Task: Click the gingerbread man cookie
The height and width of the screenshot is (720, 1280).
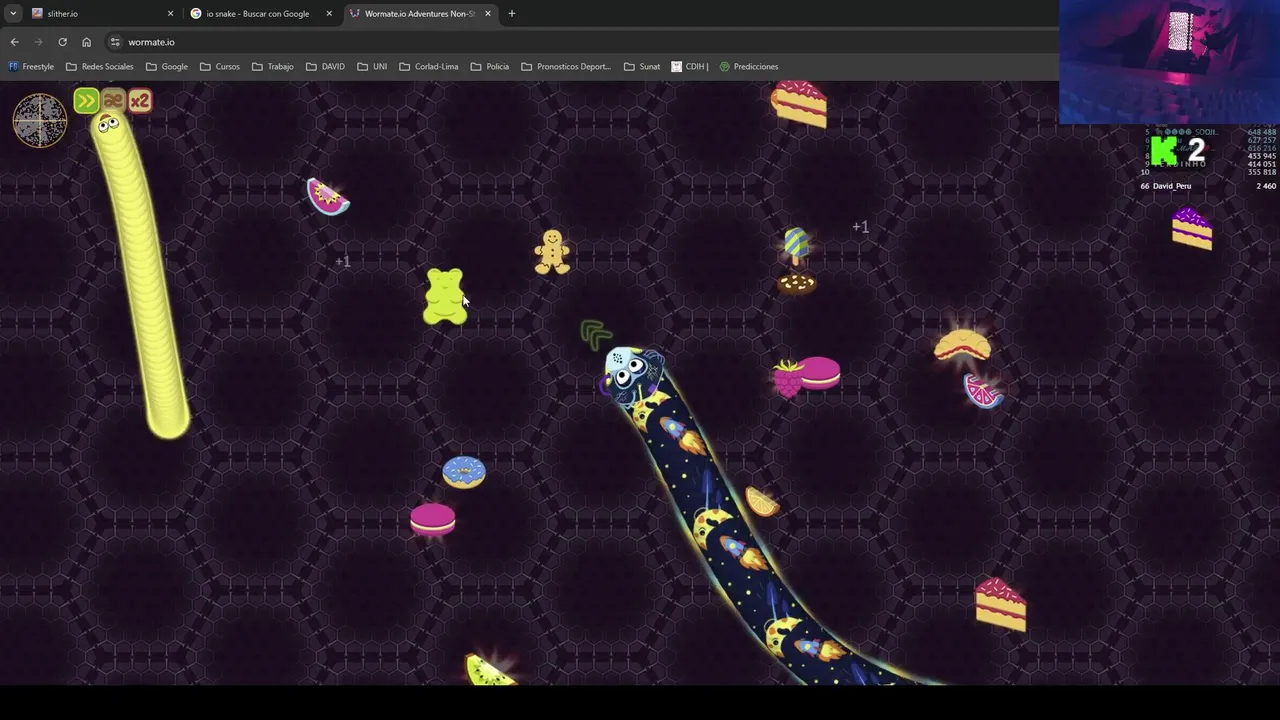Action: click(x=552, y=252)
